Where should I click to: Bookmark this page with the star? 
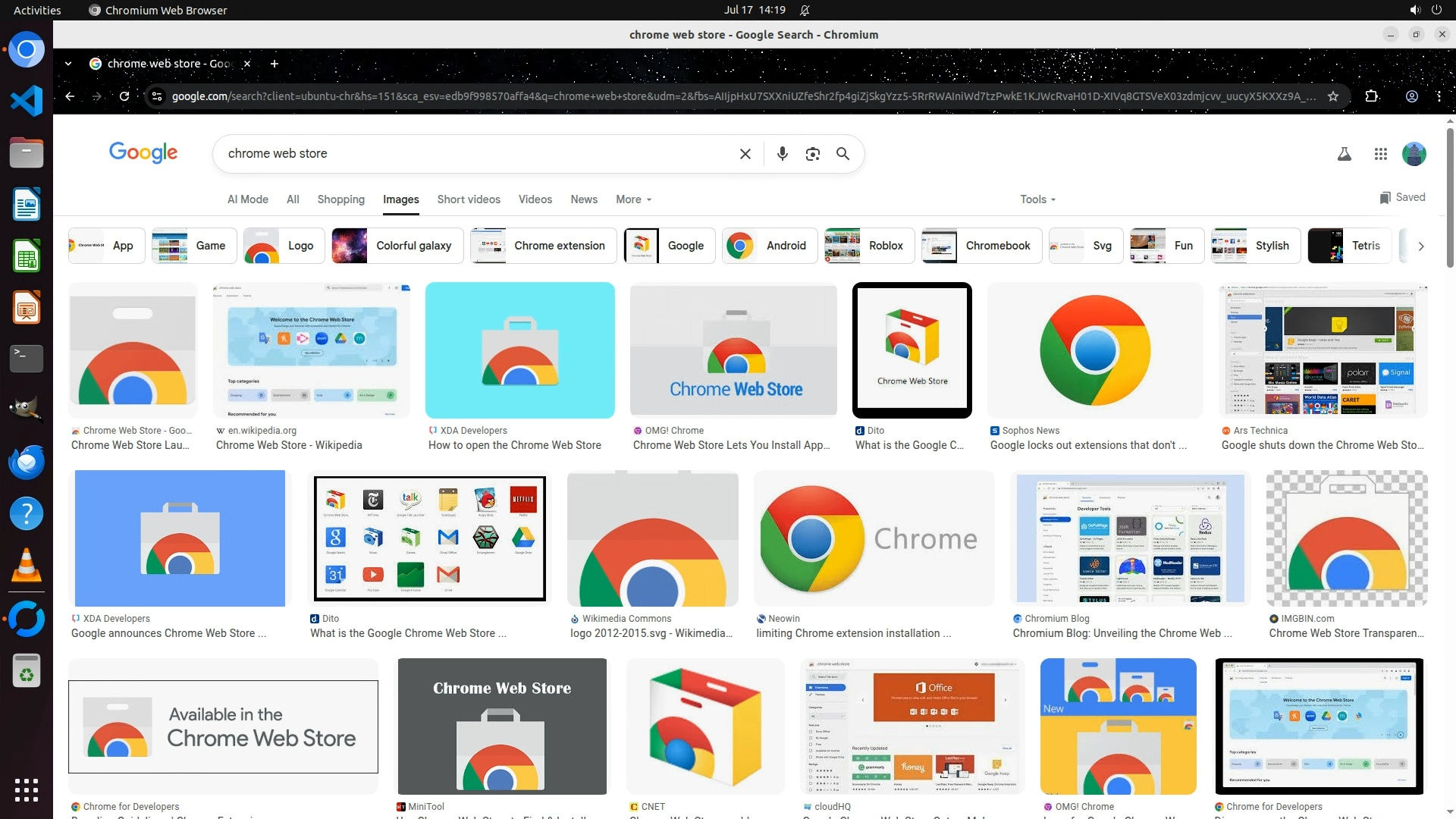[x=1332, y=96]
